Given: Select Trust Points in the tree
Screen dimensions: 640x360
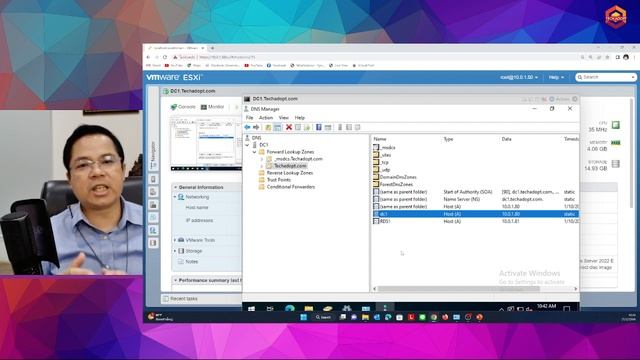Looking at the screenshot, I should (278, 180).
